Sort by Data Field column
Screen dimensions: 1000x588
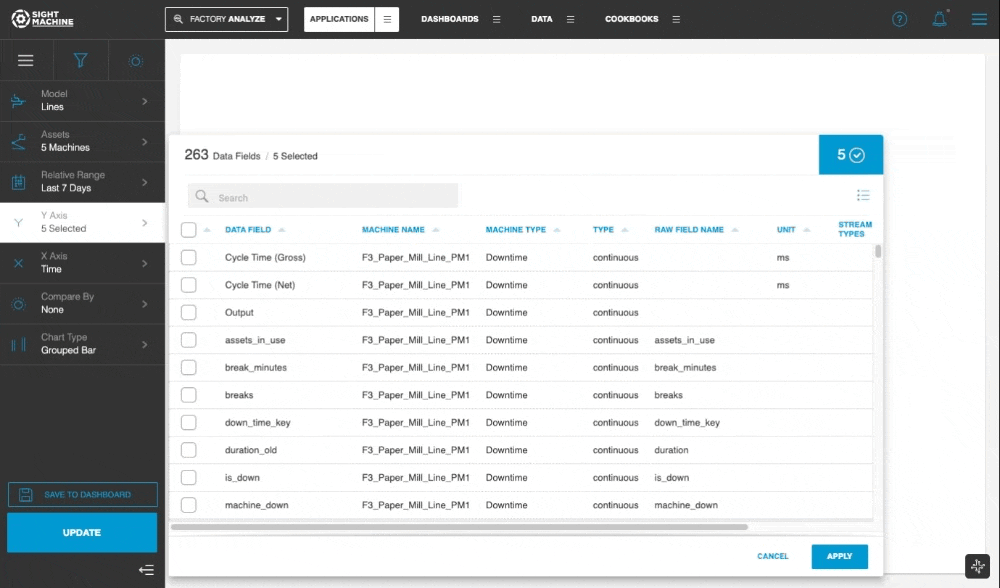254,230
